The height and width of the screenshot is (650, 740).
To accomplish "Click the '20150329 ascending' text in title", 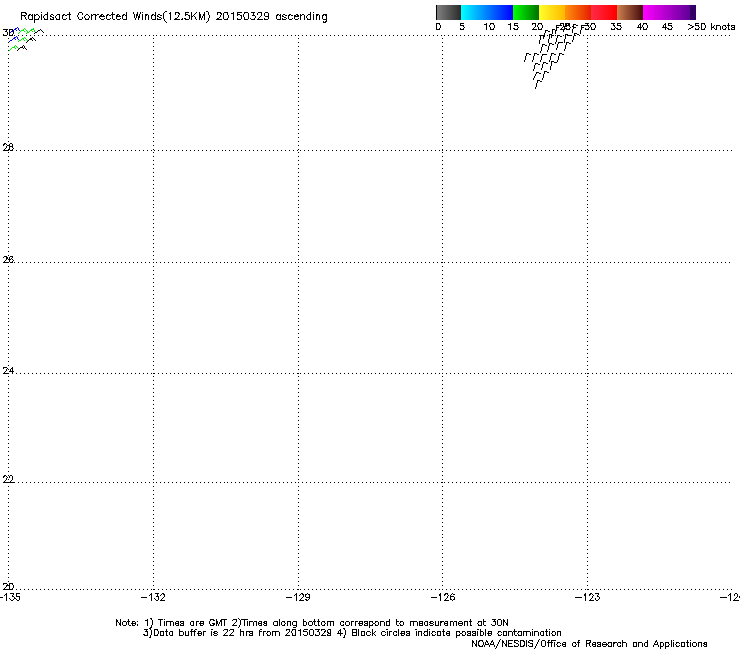I will point(271,17).
